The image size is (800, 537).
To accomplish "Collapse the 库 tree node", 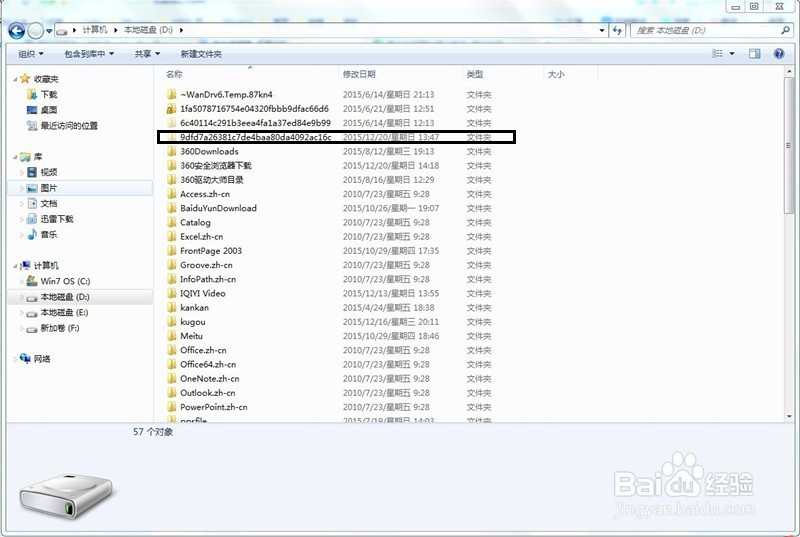I will 15,157.
